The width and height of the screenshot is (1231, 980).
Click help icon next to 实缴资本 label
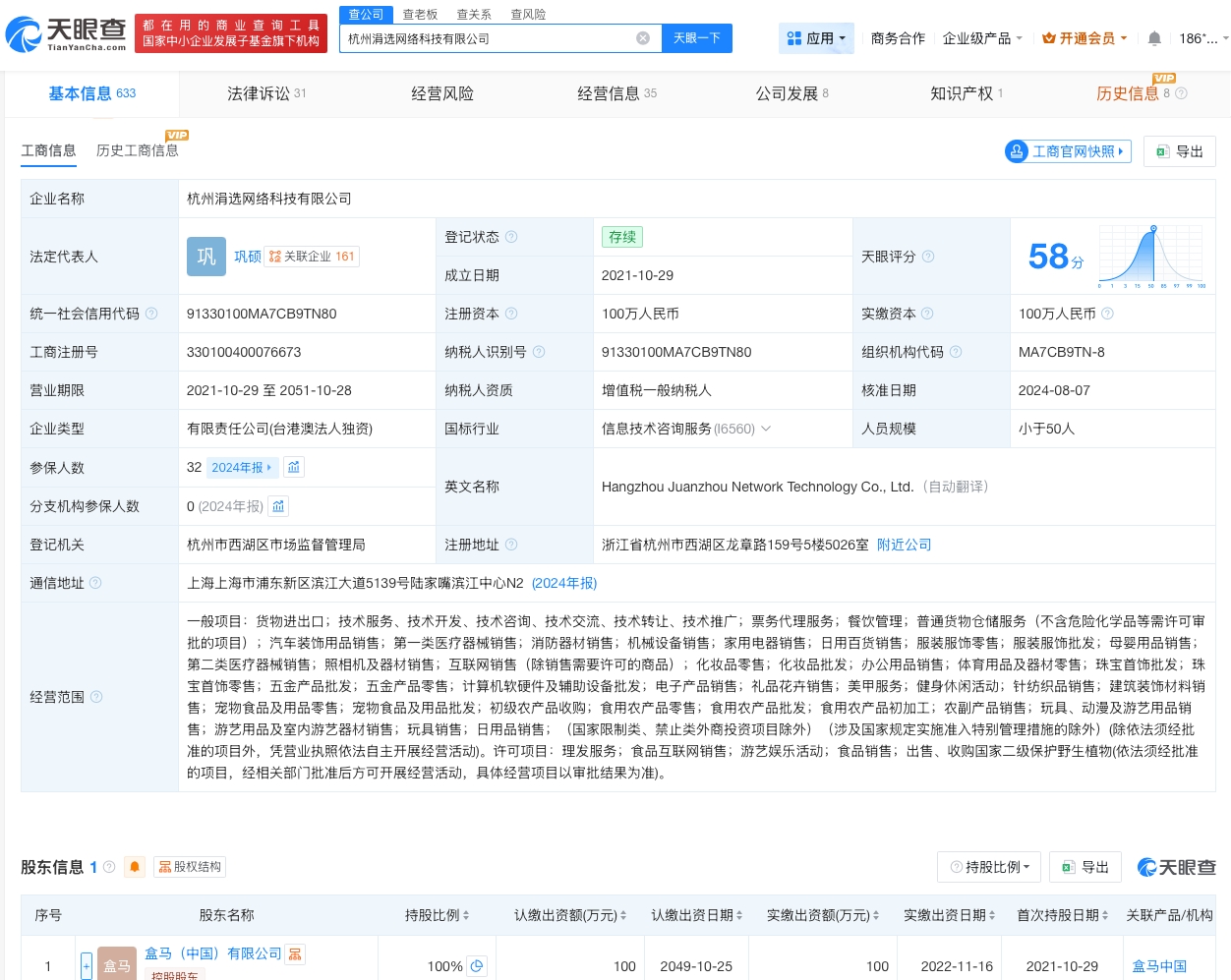[x=927, y=314]
